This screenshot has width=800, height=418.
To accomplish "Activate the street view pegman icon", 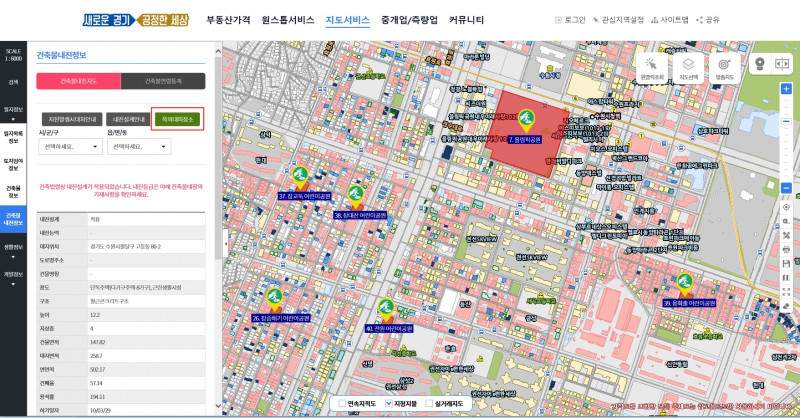I will pyautogui.click(x=760, y=64).
